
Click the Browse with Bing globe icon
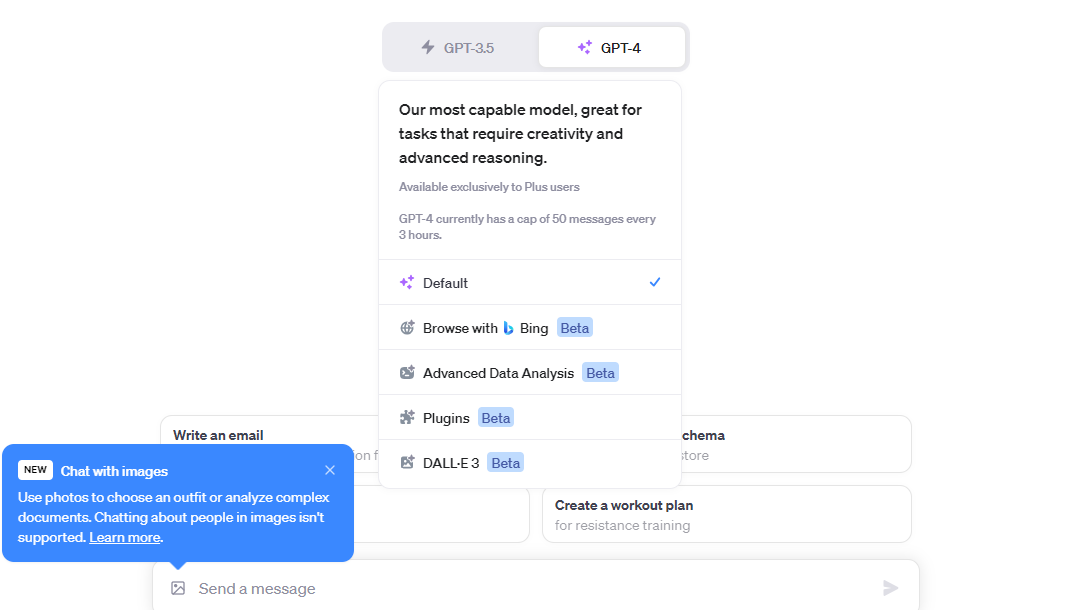pyautogui.click(x=407, y=328)
